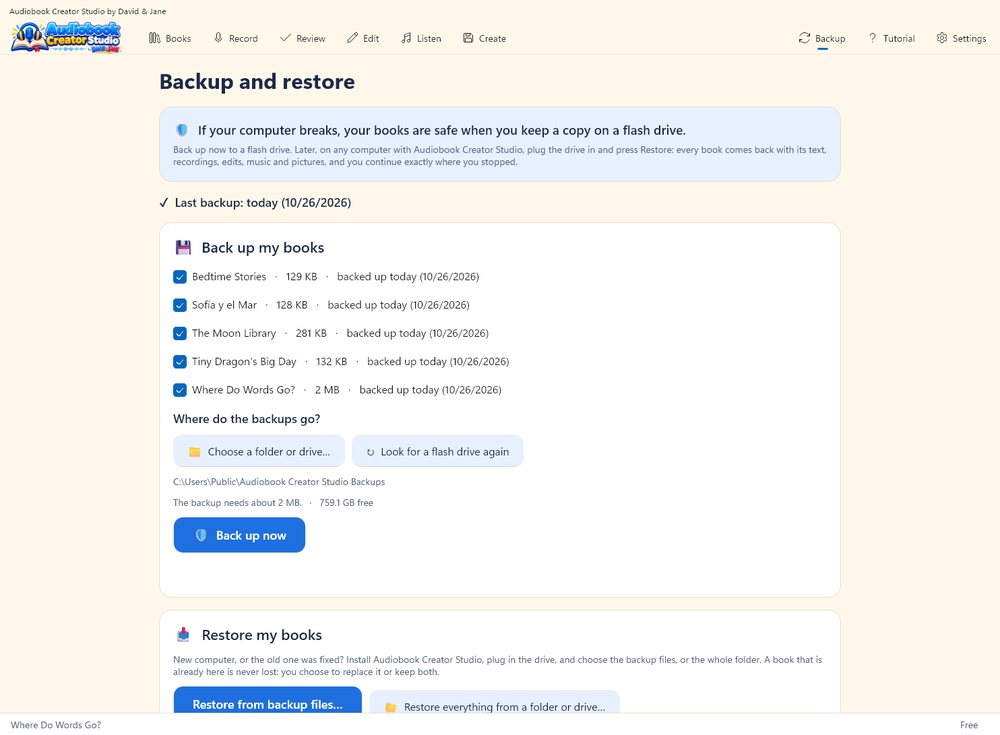Open Settings
This screenshot has height=735, width=1000.
point(961,38)
